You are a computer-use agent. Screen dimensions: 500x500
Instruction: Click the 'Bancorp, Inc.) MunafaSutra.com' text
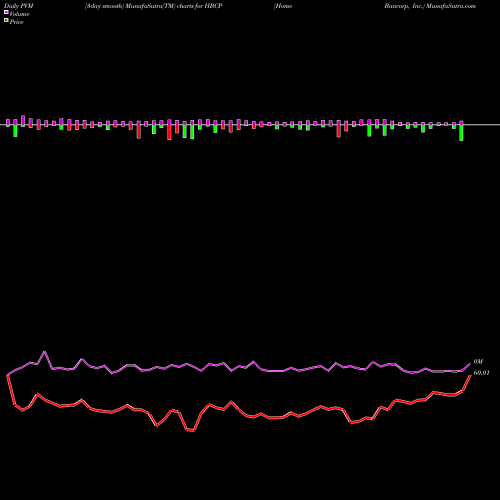pos(430,6)
